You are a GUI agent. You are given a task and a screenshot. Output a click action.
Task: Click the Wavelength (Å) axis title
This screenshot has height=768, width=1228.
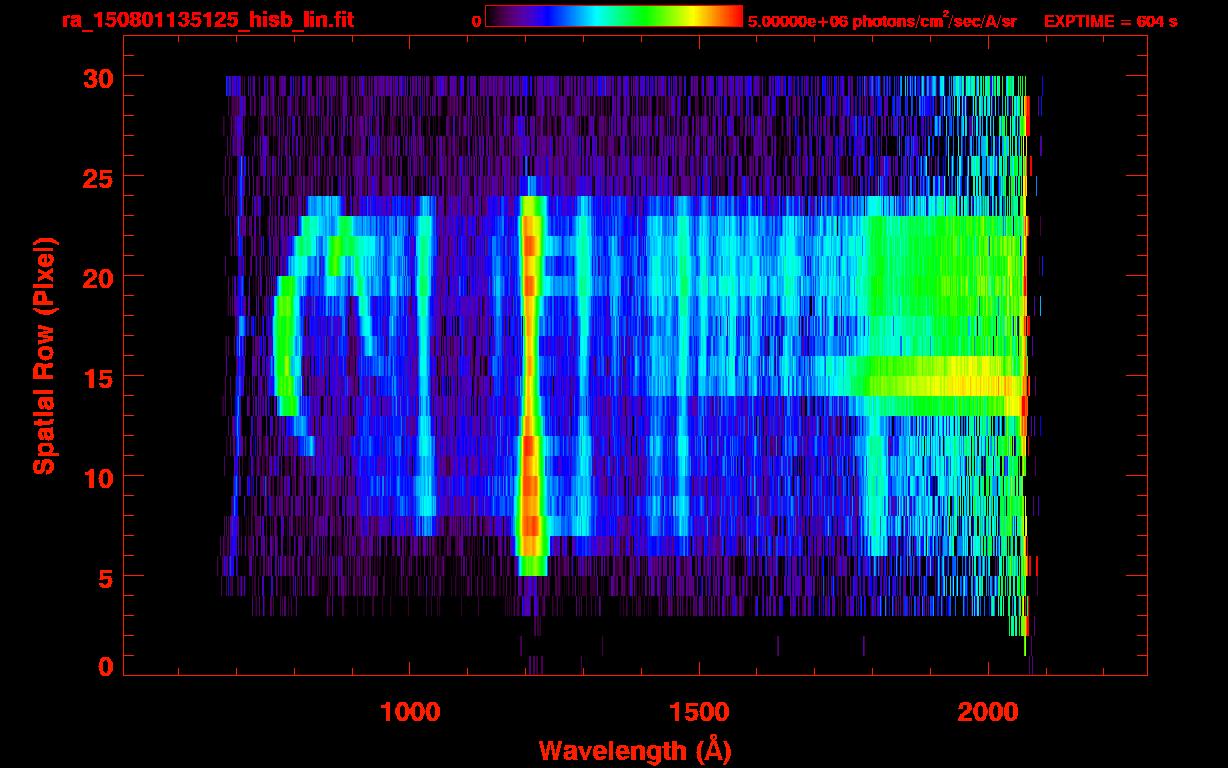coord(633,750)
